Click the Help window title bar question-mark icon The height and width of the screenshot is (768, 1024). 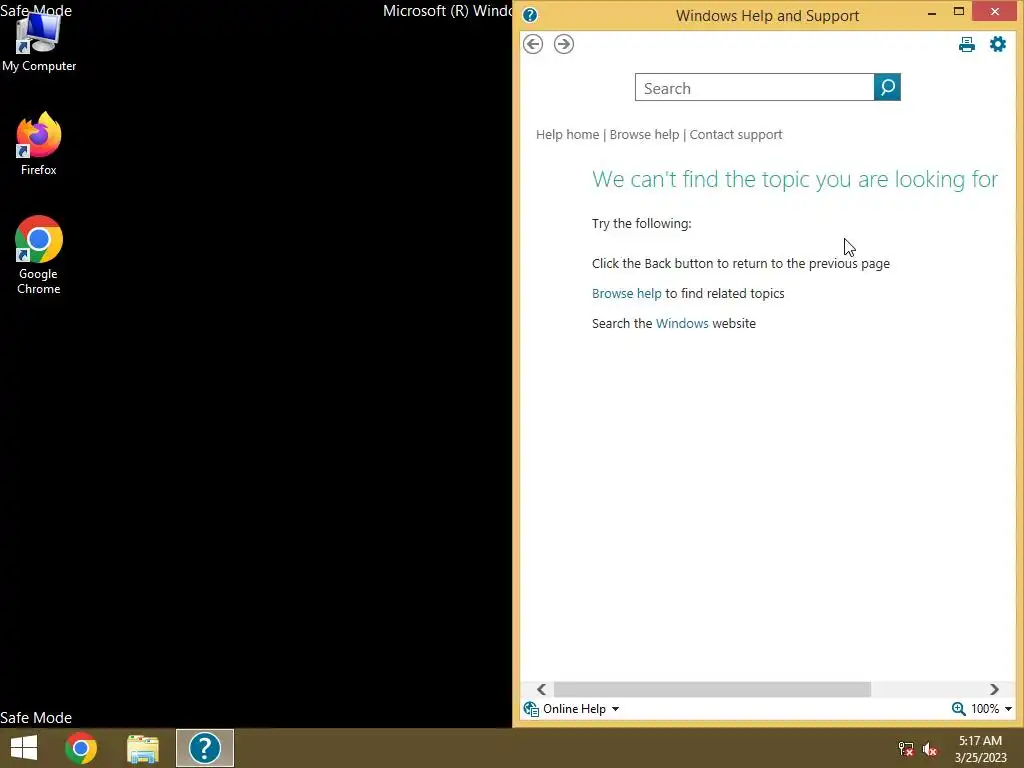[530, 15]
